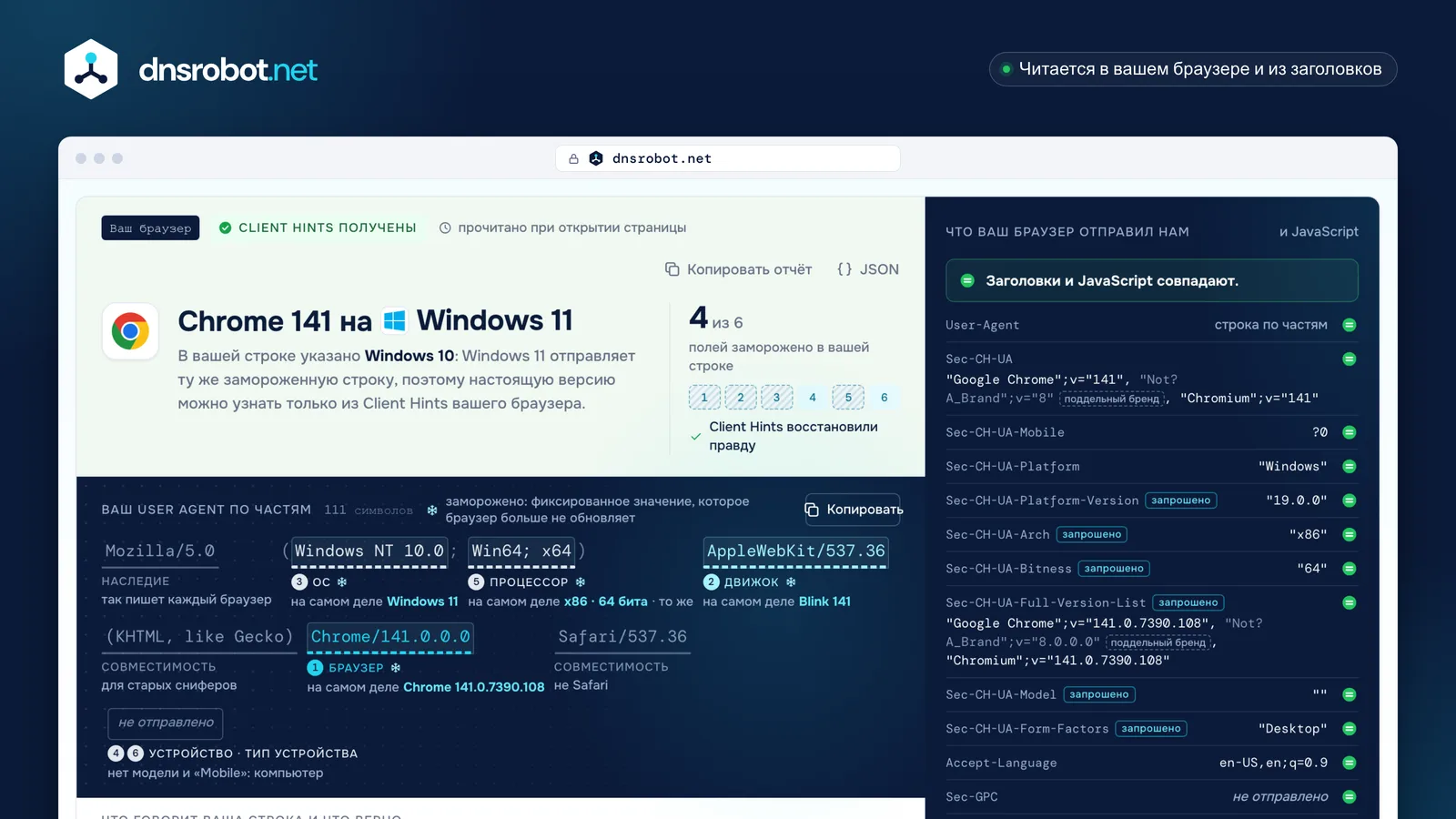Click the green checkmark beside CLIENT HINTS ПОЛУЧЕНЫ
This screenshot has width=1456, height=819.
(x=225, y=227)
